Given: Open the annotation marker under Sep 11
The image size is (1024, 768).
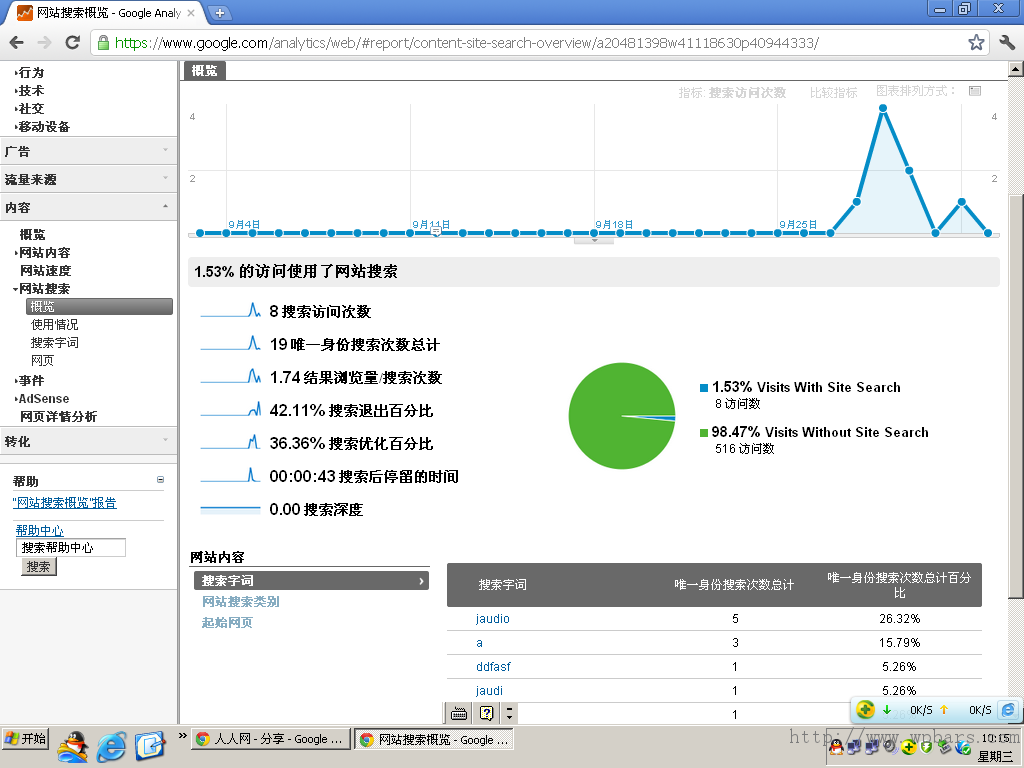Looking at the screenshot, I should [x=436, y=231].
